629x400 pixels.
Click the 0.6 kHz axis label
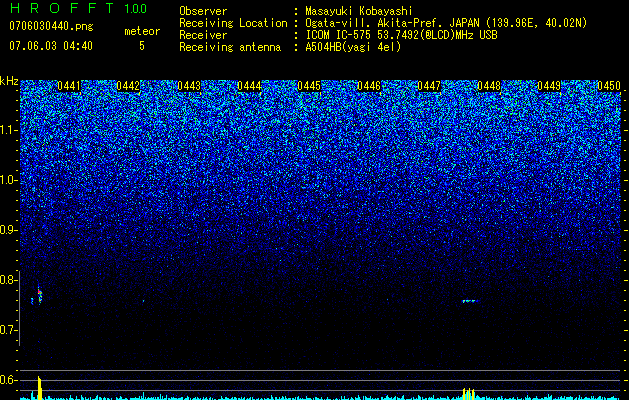tap(9, 380)
